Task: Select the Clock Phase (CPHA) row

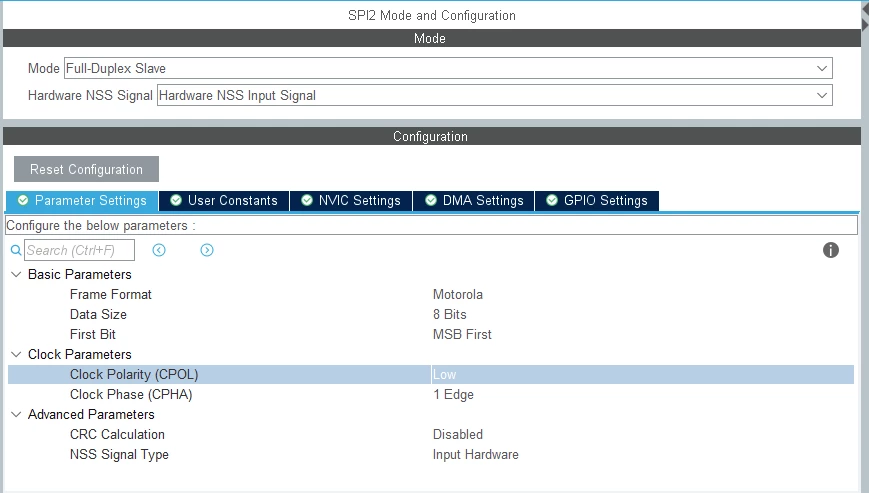Action: point(431,394)
